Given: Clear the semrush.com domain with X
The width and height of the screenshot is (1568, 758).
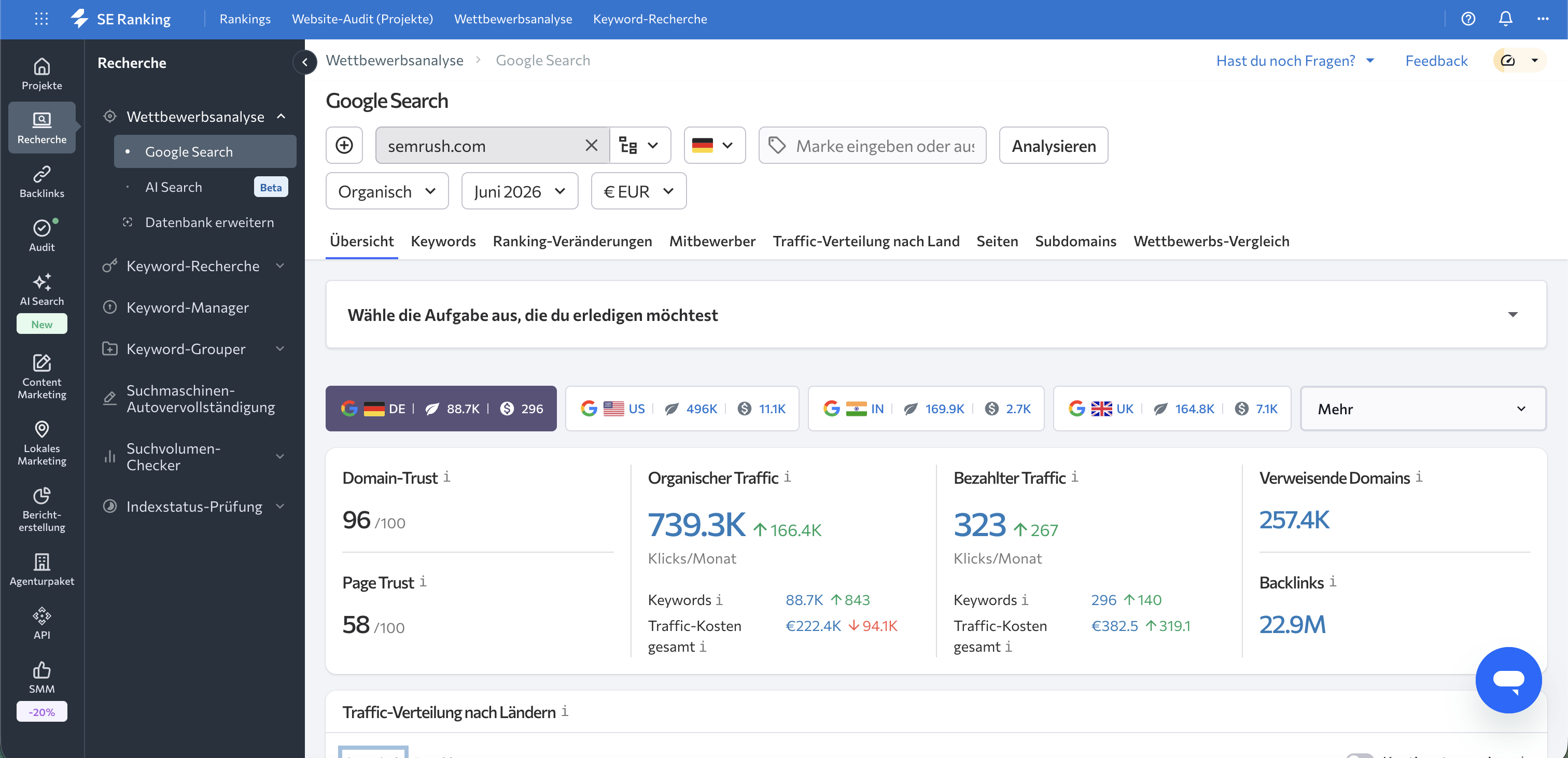Looking at the screenshot, I should click(591, 145).
